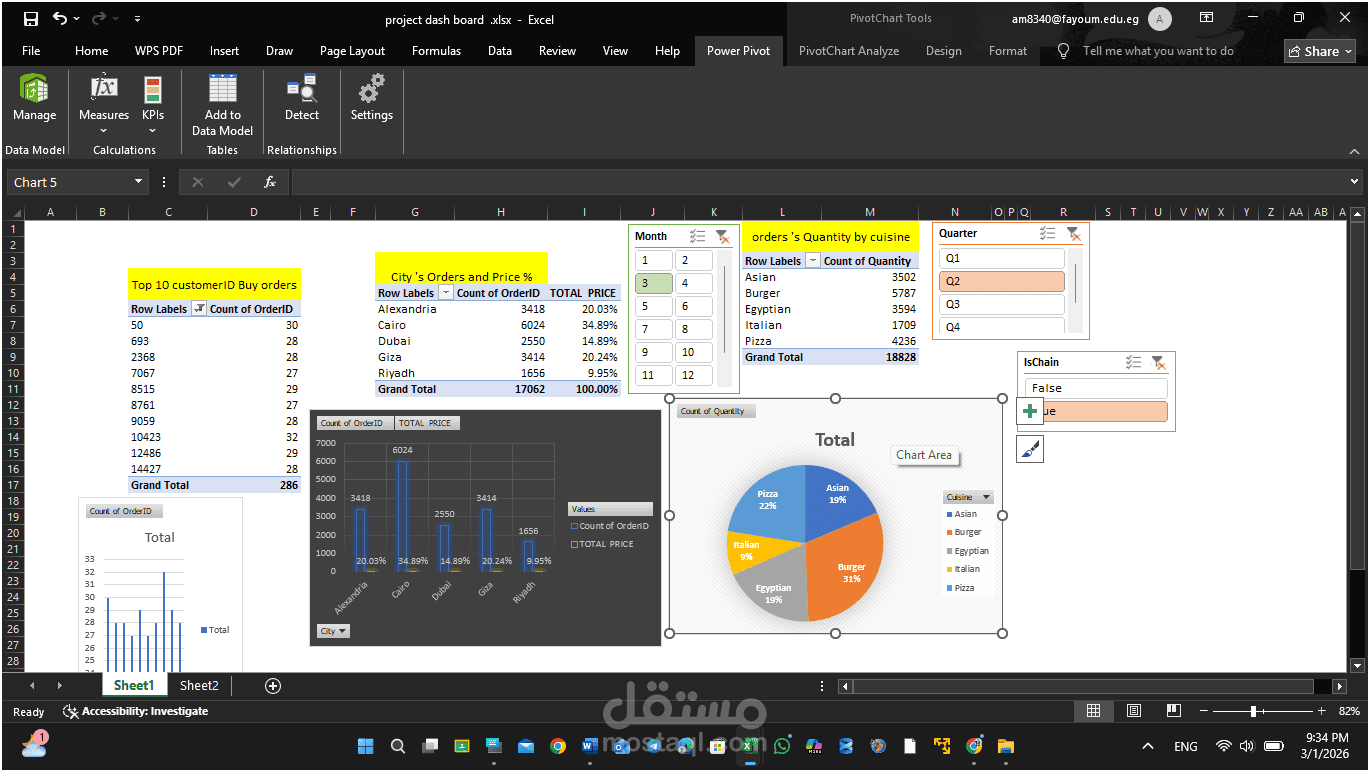Toggle multi-select in IsChain slicer

[x=1133, y=362]
